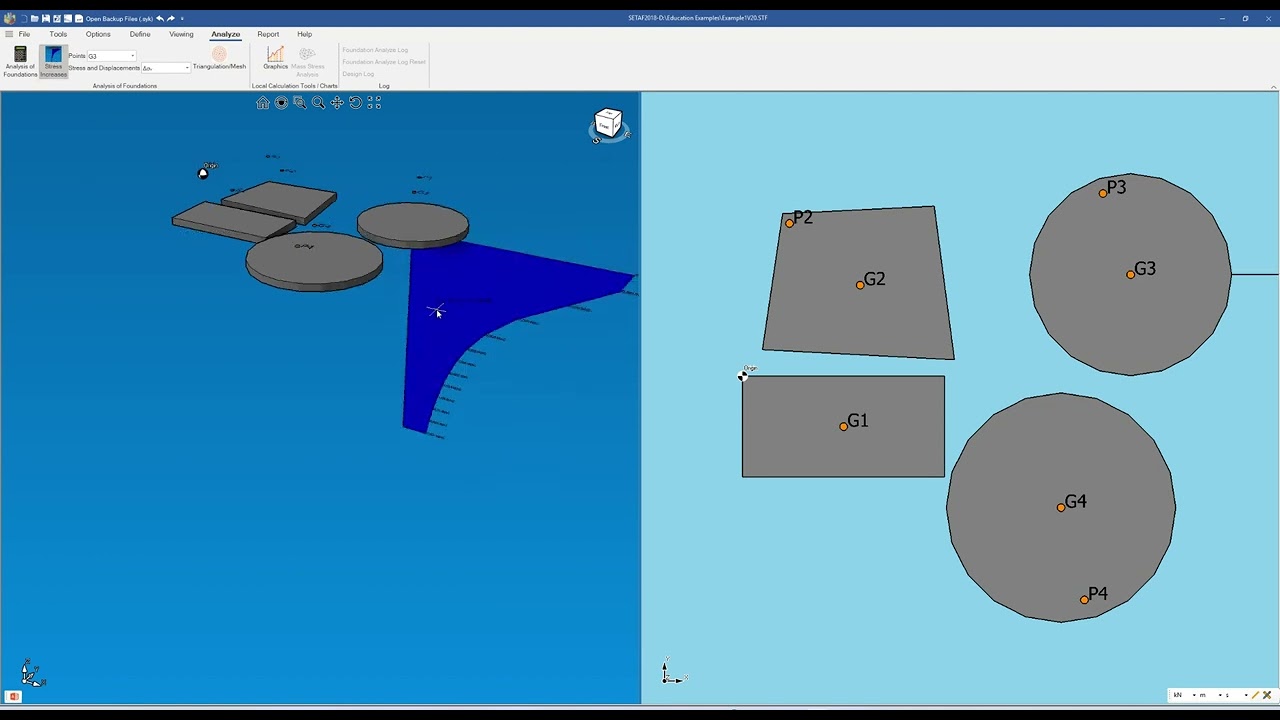The image size is (1280, 720).
Task: Click the yellow line tool icon at bottom right
Action: (1255, 695)
